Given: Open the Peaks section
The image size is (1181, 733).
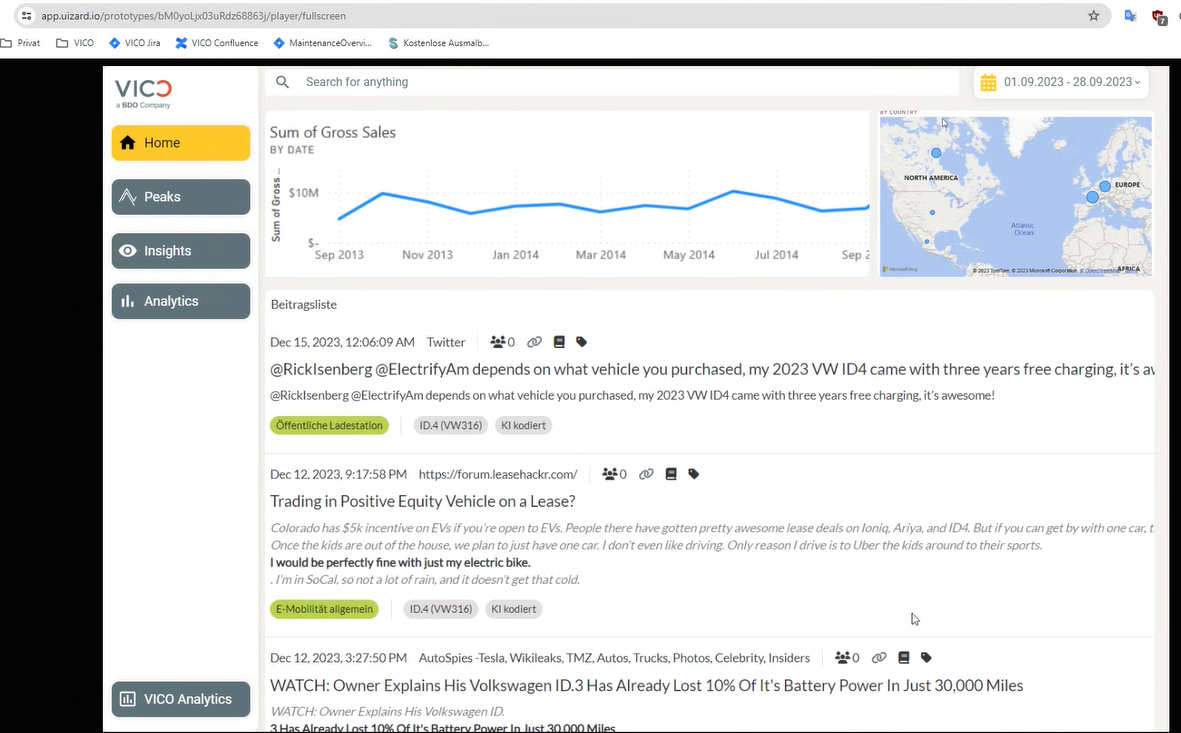Looking at the screenshot, I should [x=181, y=197].
